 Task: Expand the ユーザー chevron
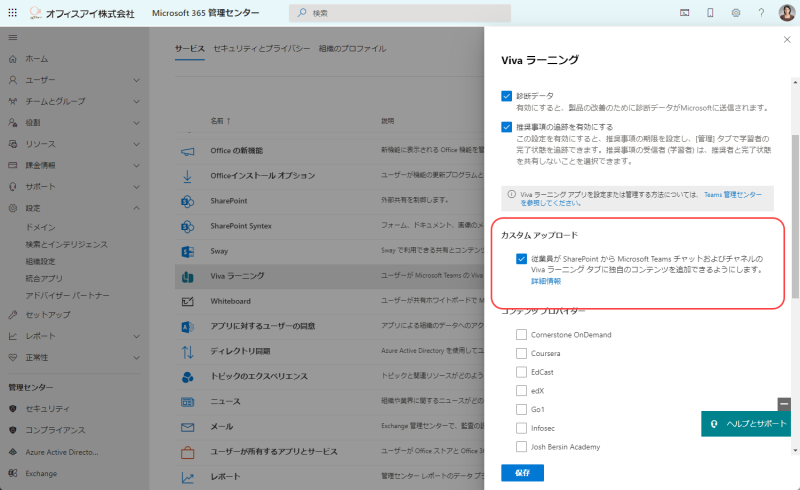(x=136, y=80)
